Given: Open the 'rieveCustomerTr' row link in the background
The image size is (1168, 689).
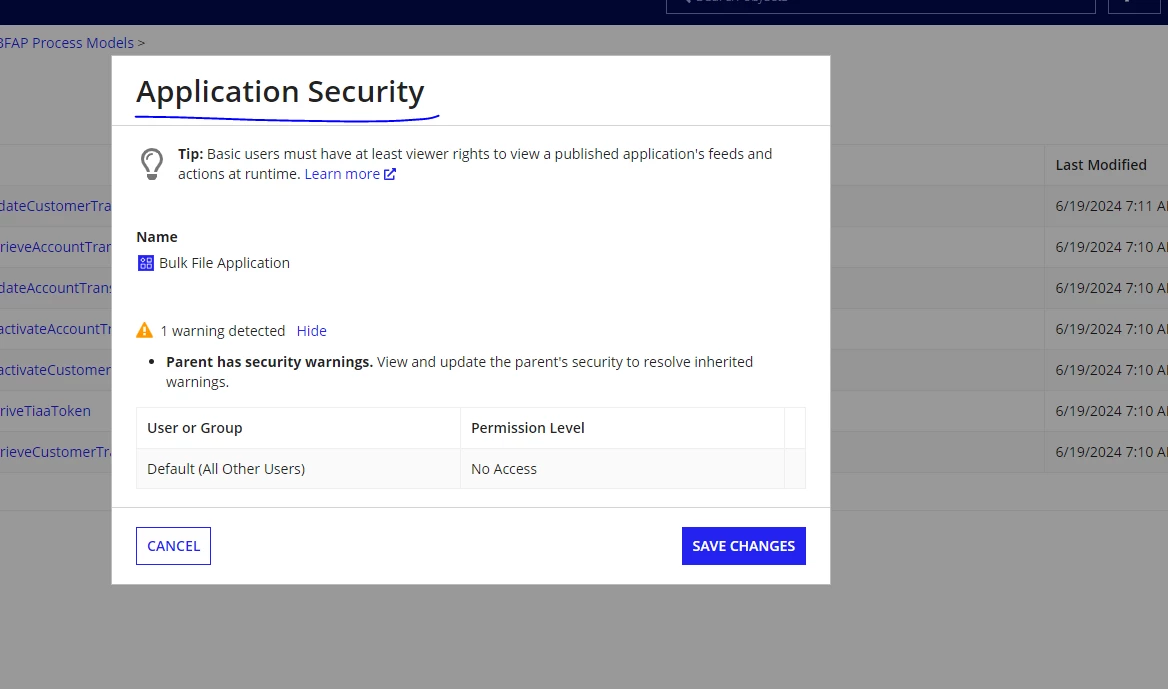Looking at the screenshot, I should click(56, 452).
